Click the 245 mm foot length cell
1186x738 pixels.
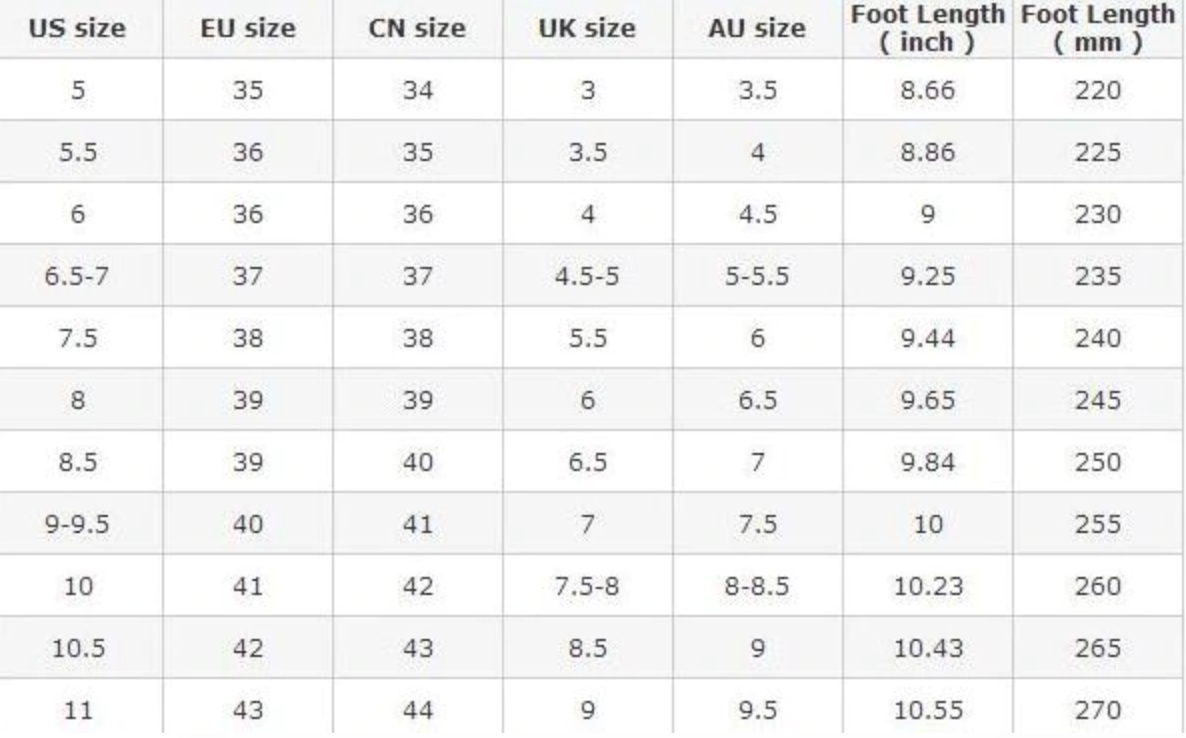(1098, 401)
